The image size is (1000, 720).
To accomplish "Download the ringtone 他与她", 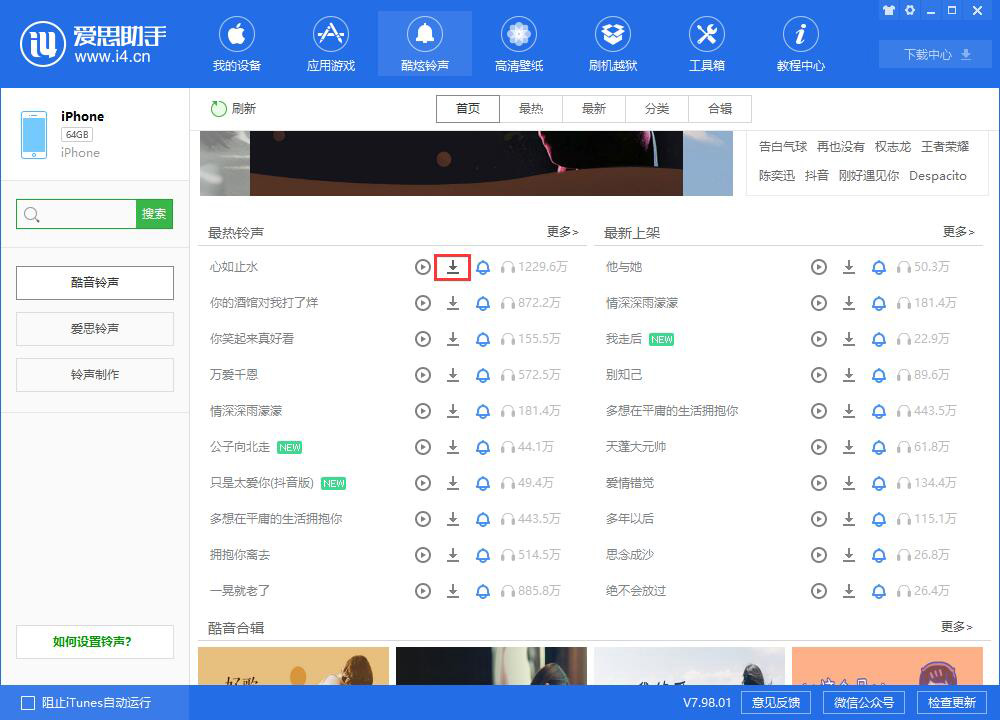I will tap(849, 267).
